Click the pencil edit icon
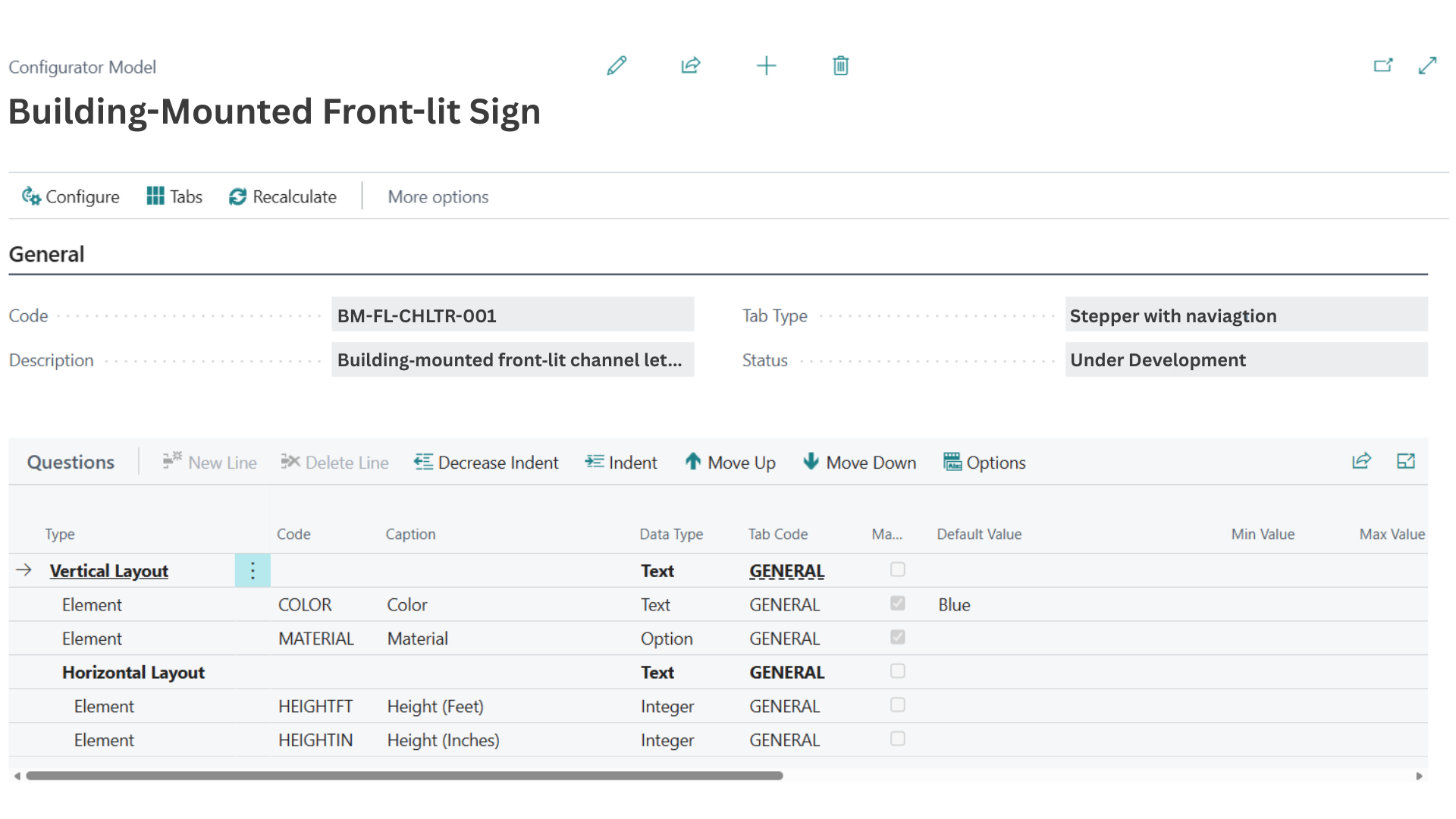 point(617,66)
